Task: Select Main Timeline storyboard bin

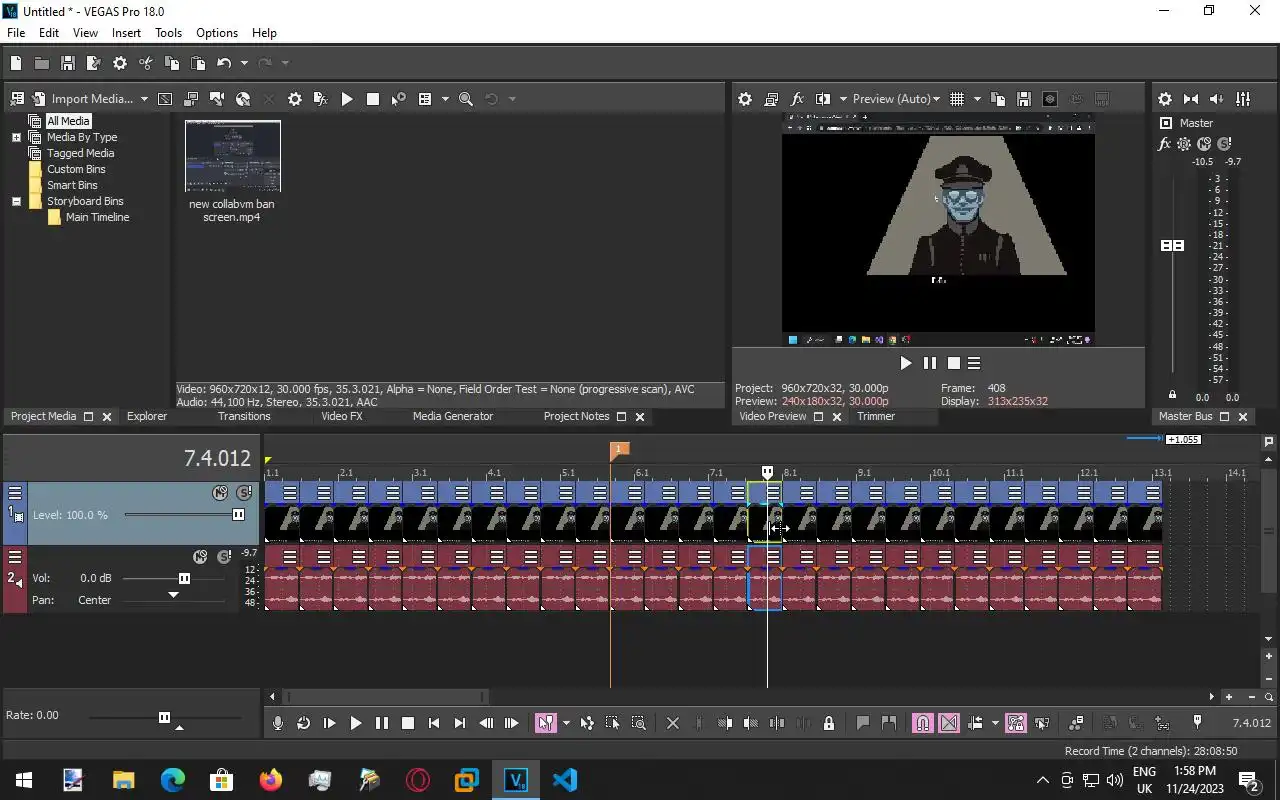Action: point(97,217)
